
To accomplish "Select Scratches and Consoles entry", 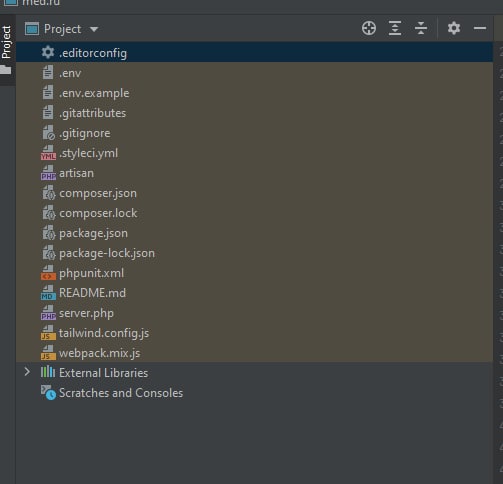I will click(x=254, y=393).
